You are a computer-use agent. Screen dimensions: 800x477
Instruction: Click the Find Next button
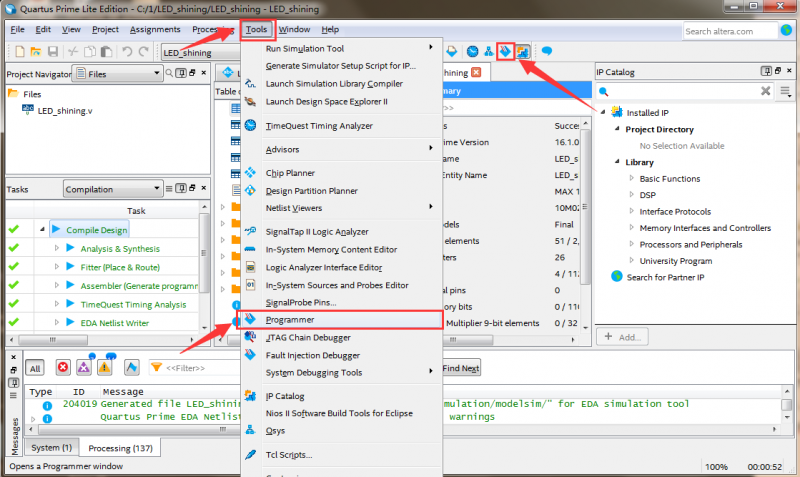(461, 368)
